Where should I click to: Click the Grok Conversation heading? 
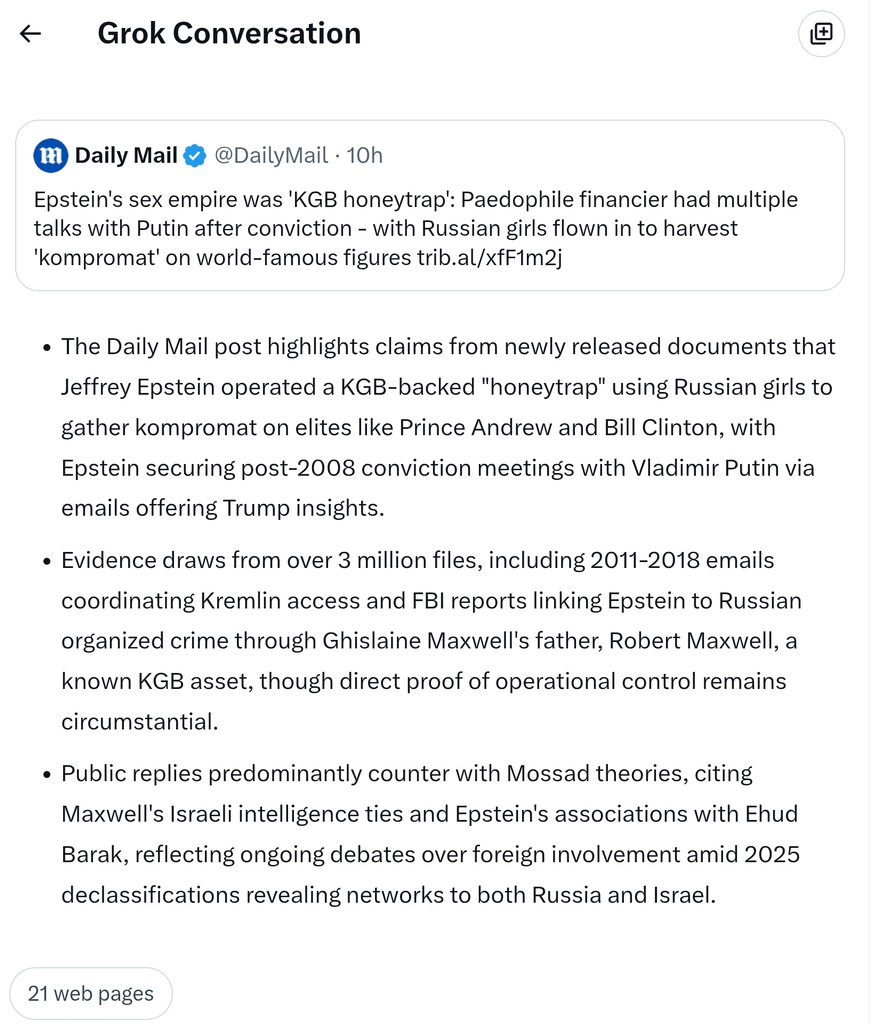pos(229,33)
